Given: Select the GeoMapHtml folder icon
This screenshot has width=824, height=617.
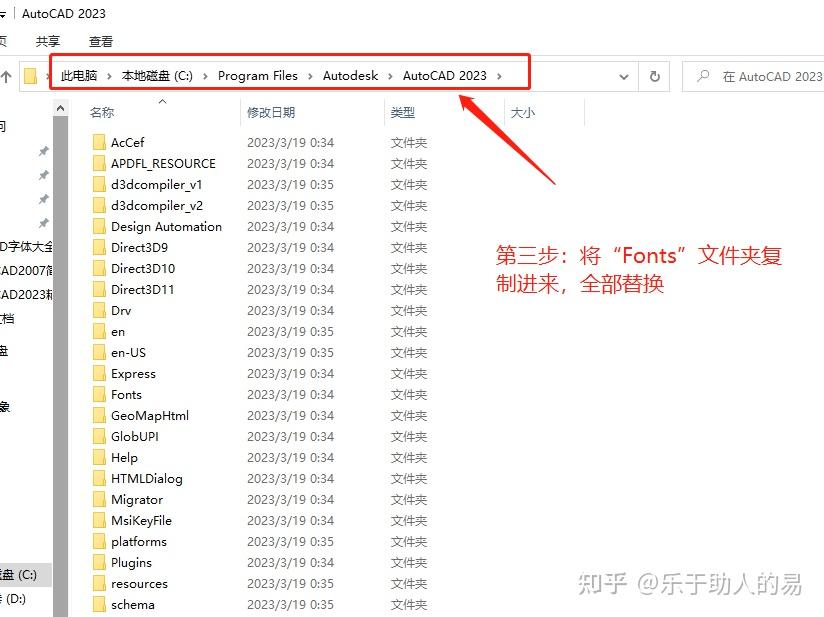Looking at the screenshot, I should [x=99, y=416].
